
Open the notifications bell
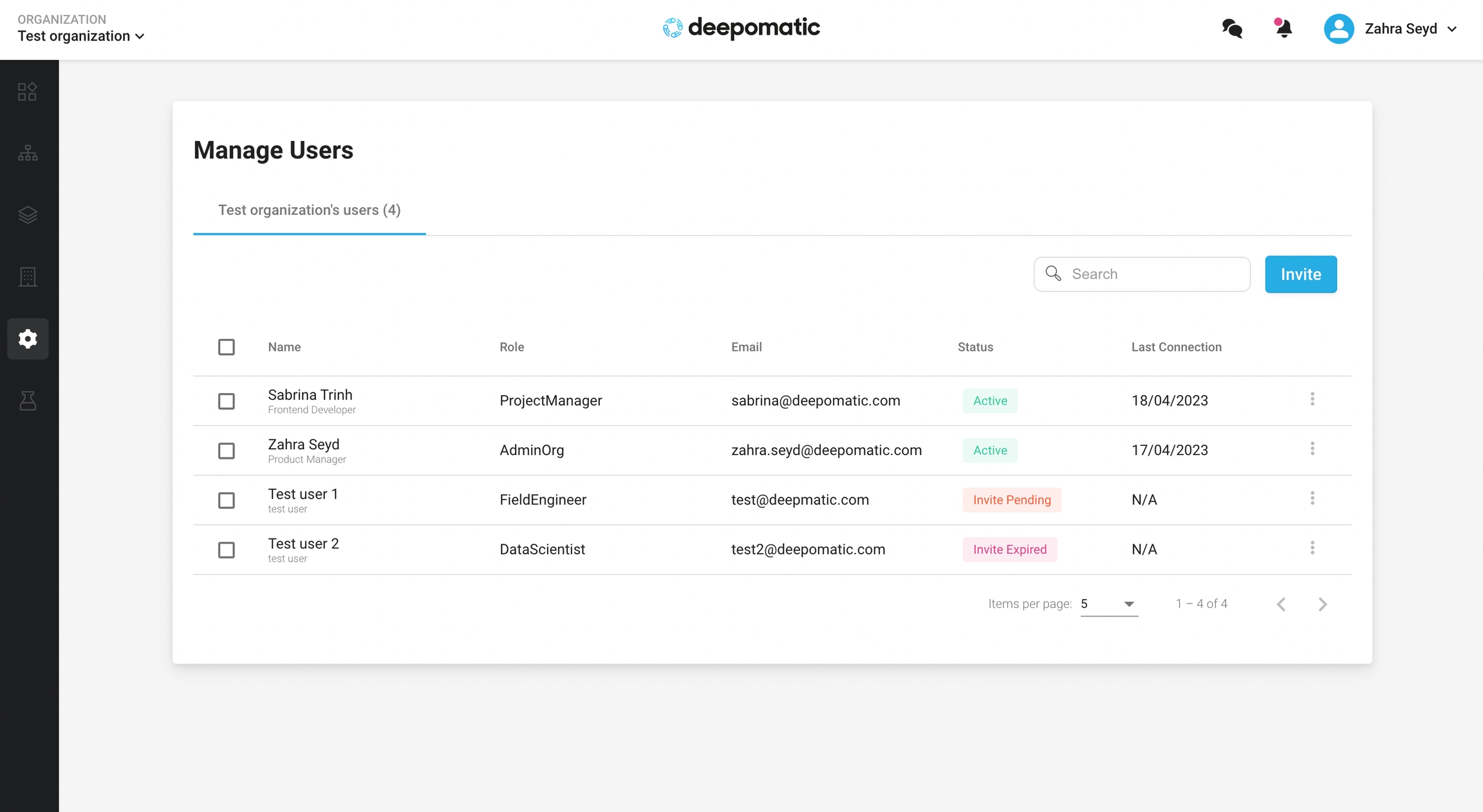[x=1283, y=28]
